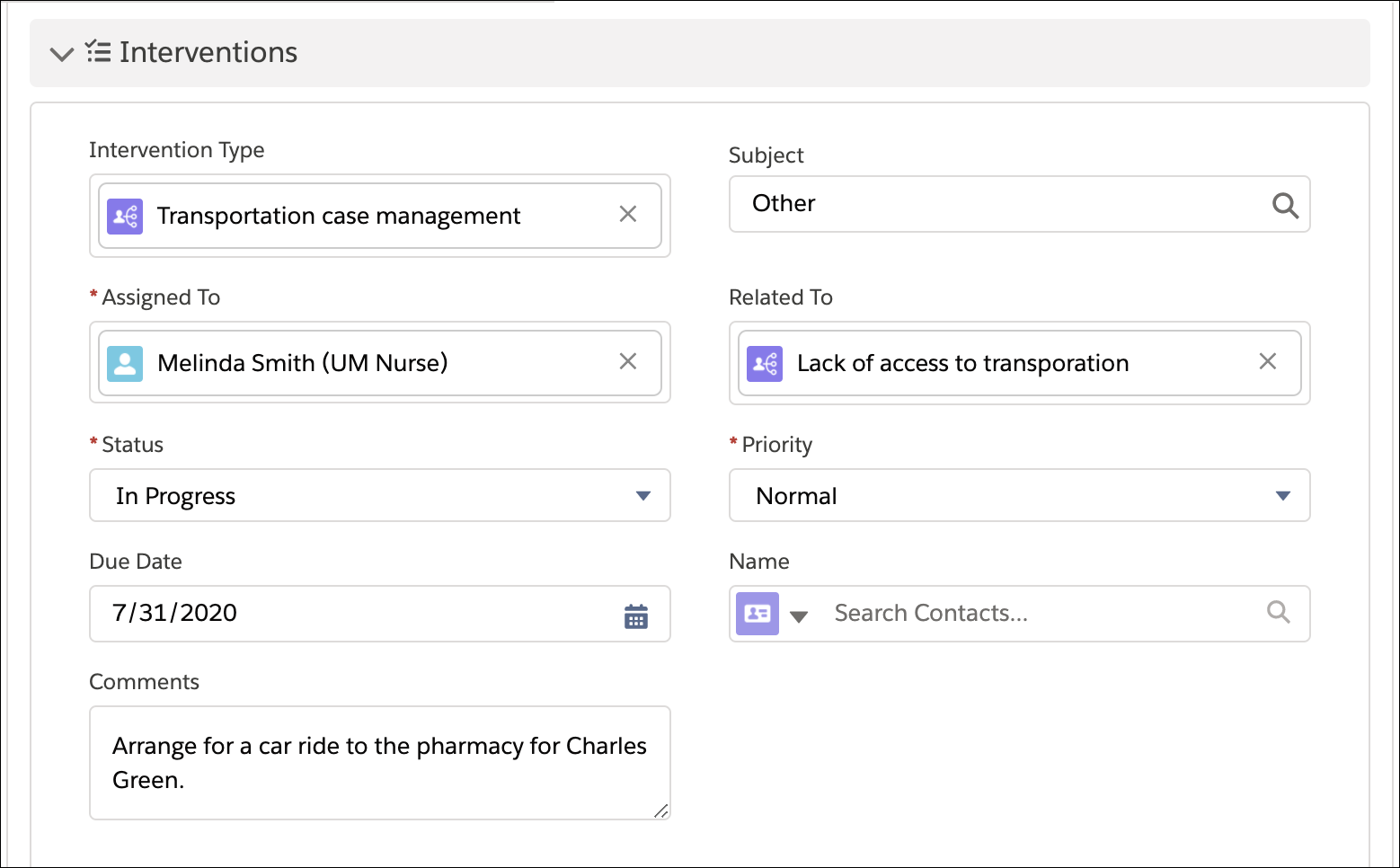Clear the Related To selection
The width and height of the screenshot is (1400, 868).
pos(1268,361)
